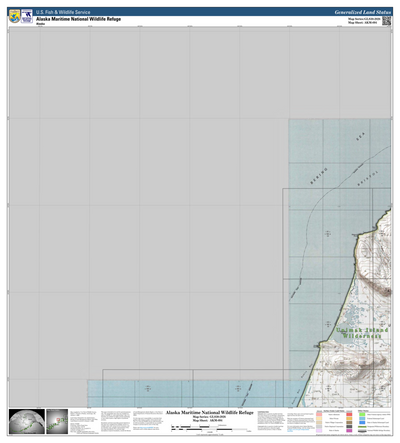The height and width of the screenshot is (443, 400).
Task: Click the green 'Wilderness' label on the map
Action: (362, 336)
